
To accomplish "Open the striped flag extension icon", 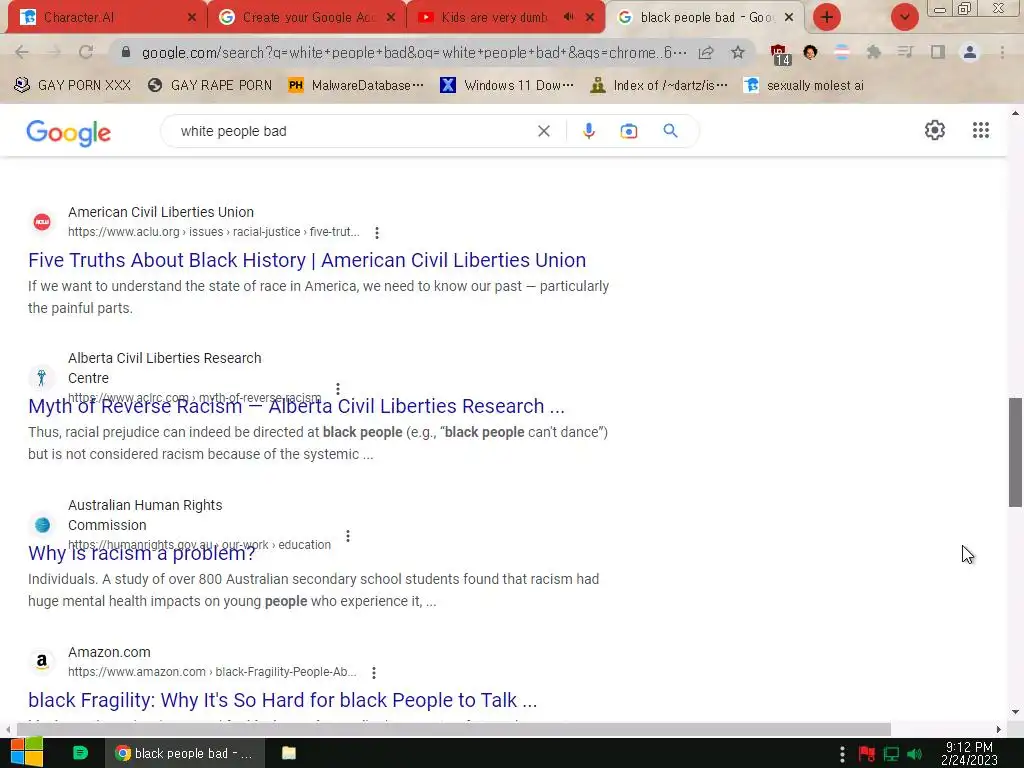I will click(x=842, y=52).
